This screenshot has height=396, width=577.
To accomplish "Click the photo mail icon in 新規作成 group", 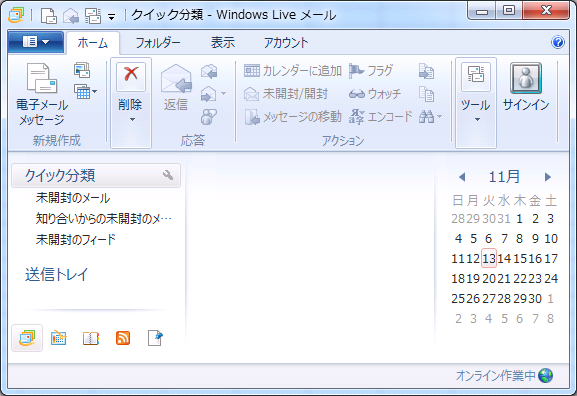I will 82,70.
